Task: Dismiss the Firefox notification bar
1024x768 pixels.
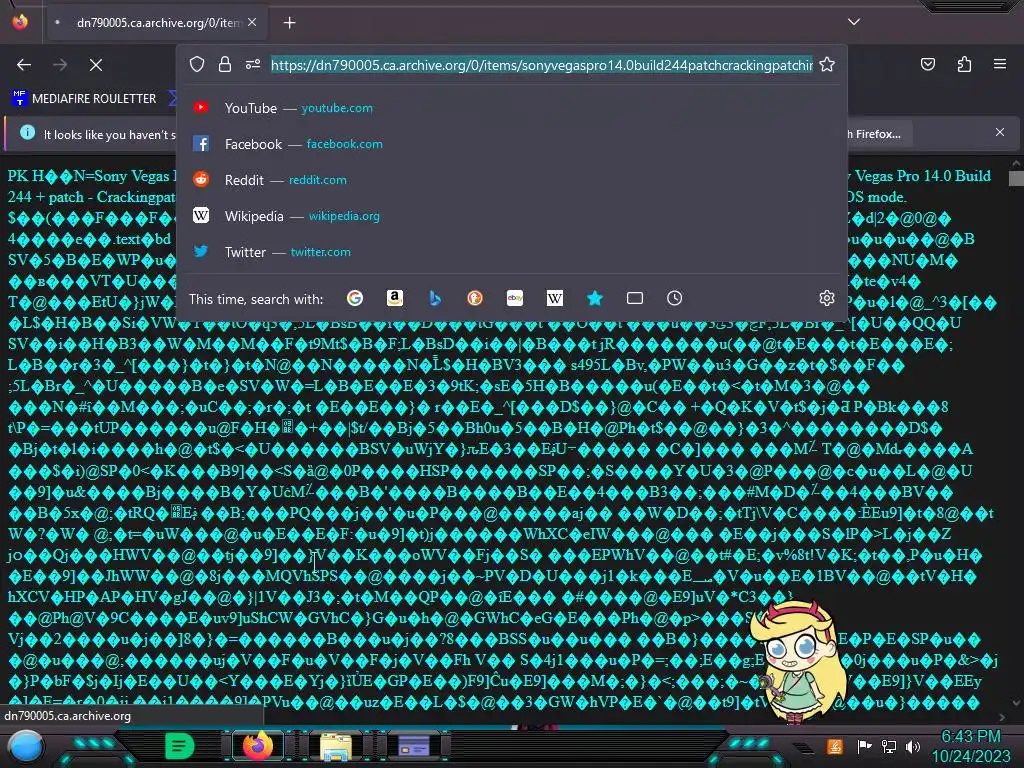Action: [x=1000, y=133]
